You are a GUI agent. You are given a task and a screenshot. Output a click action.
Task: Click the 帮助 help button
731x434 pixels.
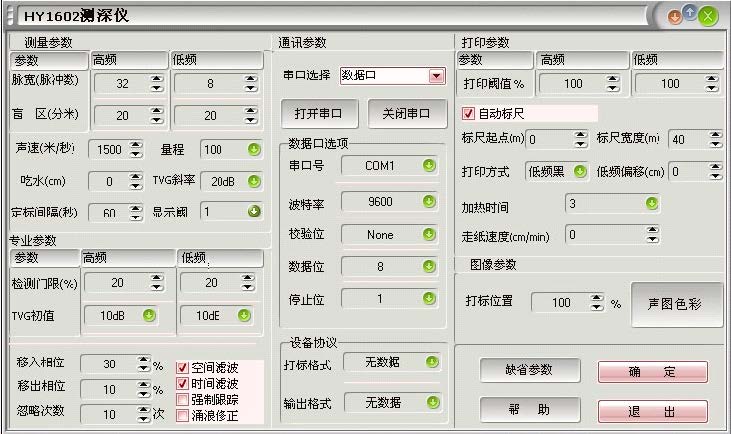tap(530, 409)
